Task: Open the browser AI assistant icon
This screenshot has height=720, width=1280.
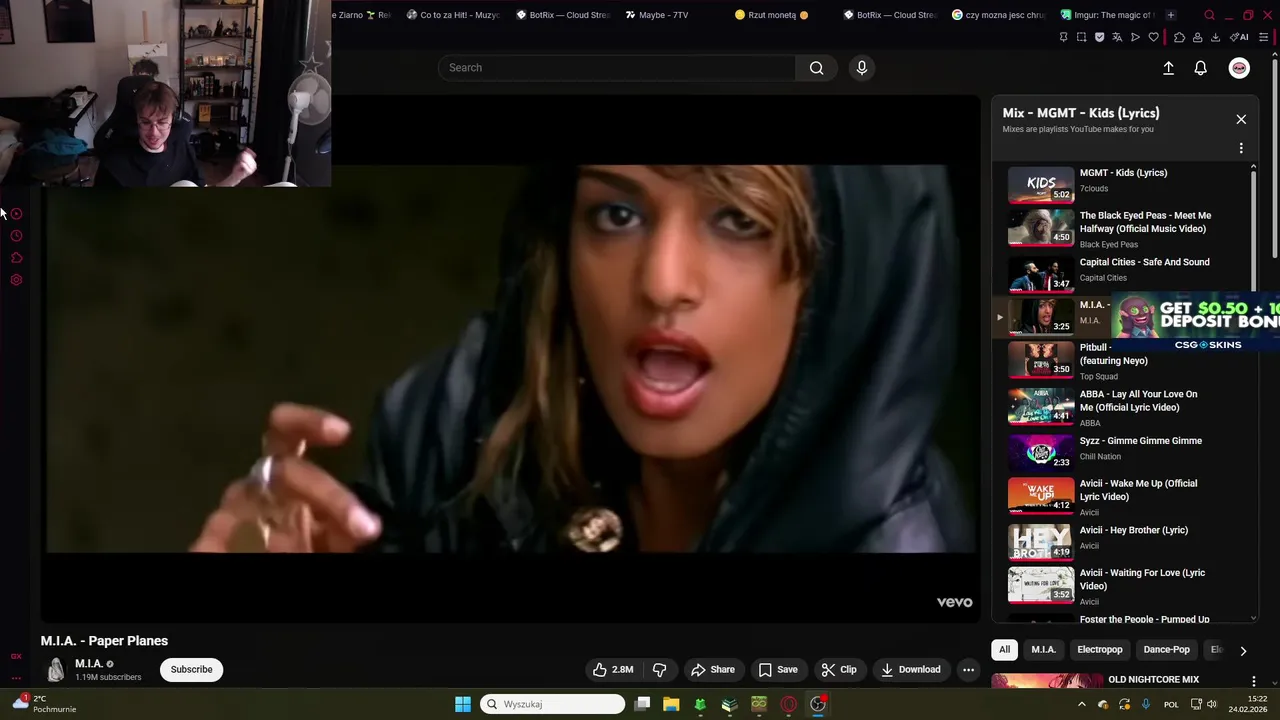Action: tap(1239, 37)
